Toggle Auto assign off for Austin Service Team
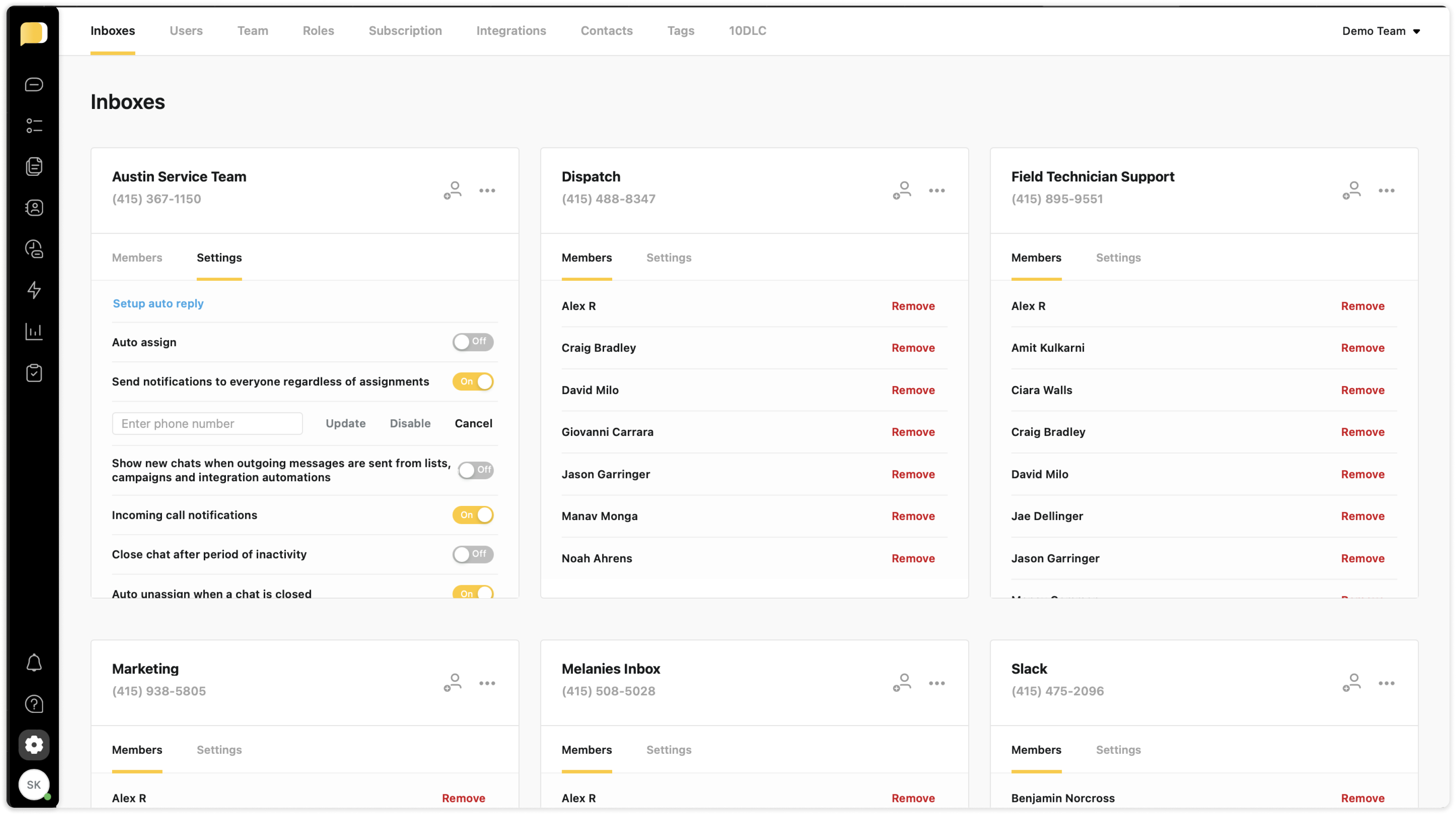Image resolution: width=1456 pixels, height=815 pixels. pyautogui.click(x=472, y=341)
